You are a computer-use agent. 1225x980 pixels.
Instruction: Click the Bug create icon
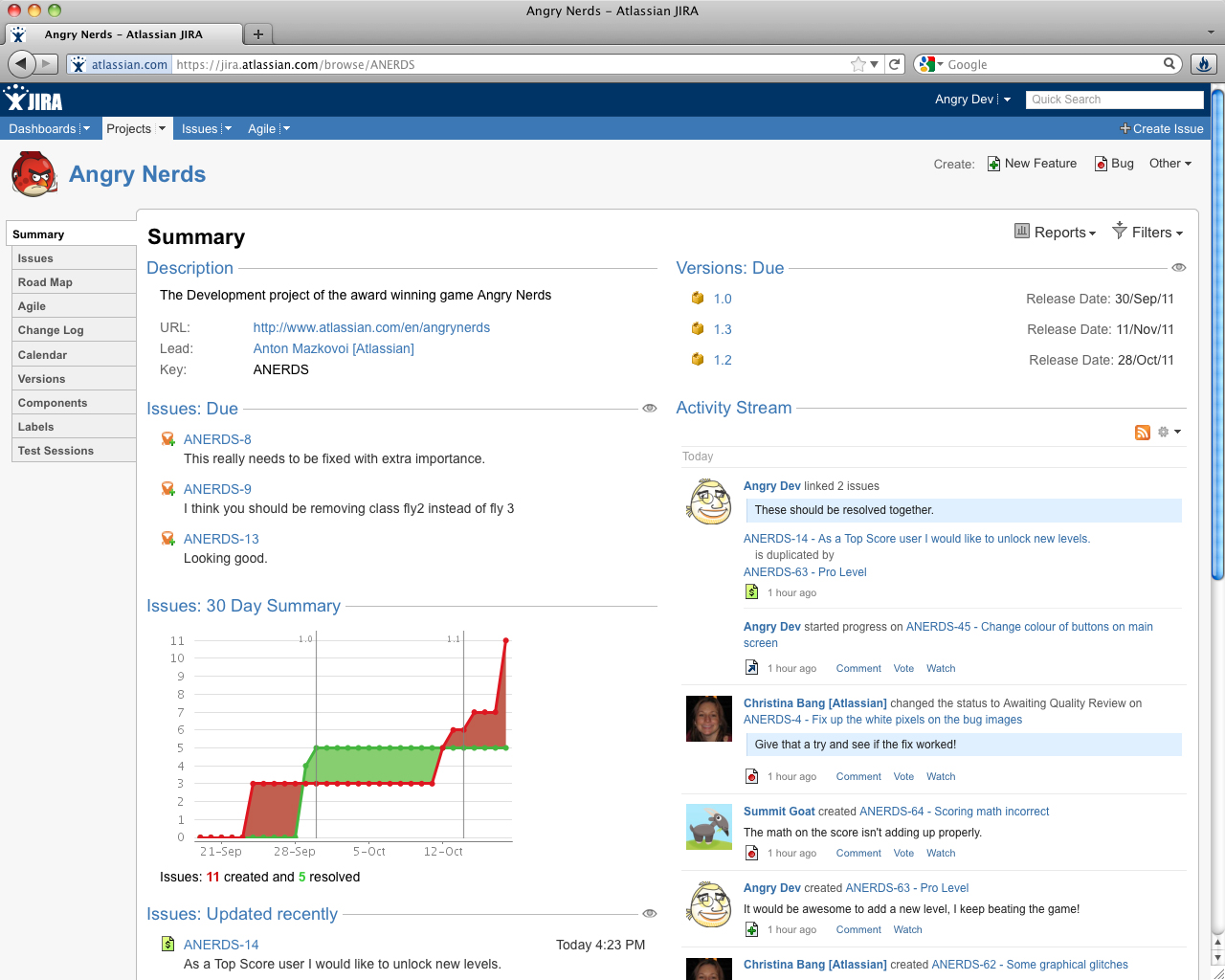1101,164
